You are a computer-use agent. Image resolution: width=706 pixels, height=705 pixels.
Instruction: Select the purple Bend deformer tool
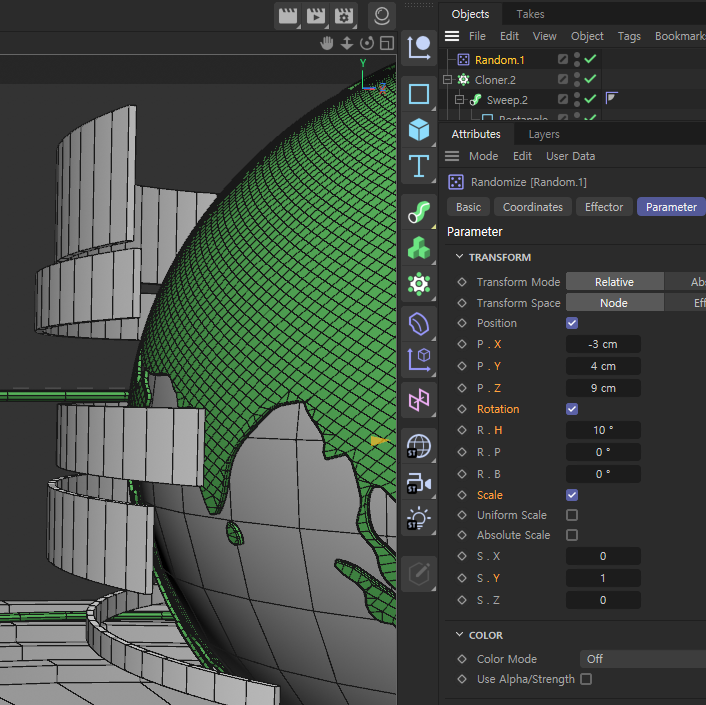[x=419, y=324]
